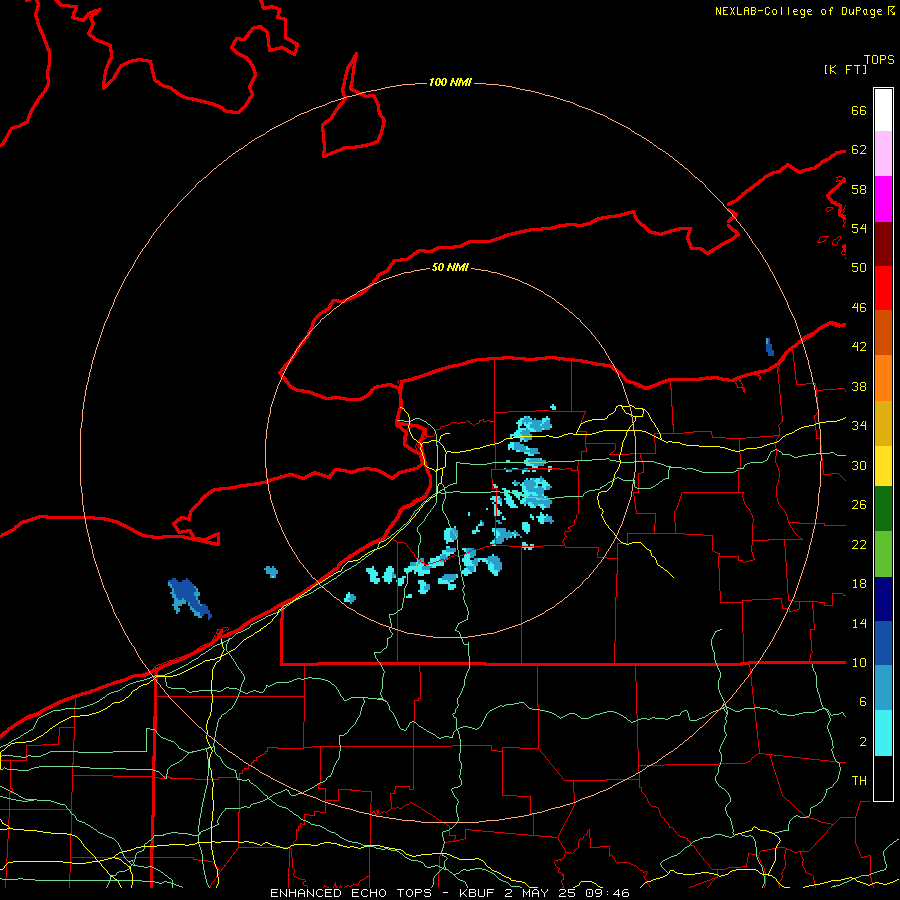Click the yellow 30 kft legend swatch

click(x=883, y=466)
